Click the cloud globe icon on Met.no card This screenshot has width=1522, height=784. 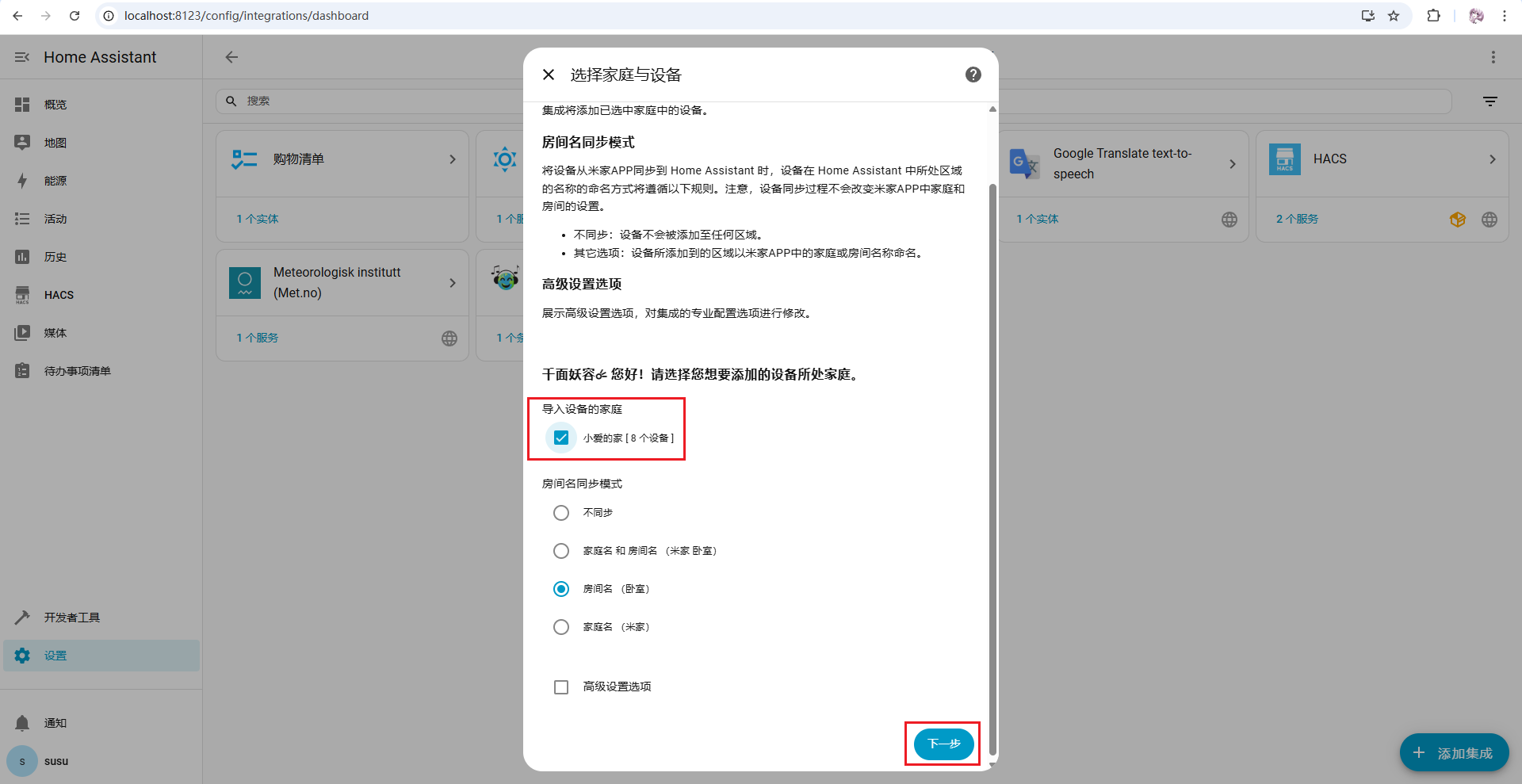(449, 338)
